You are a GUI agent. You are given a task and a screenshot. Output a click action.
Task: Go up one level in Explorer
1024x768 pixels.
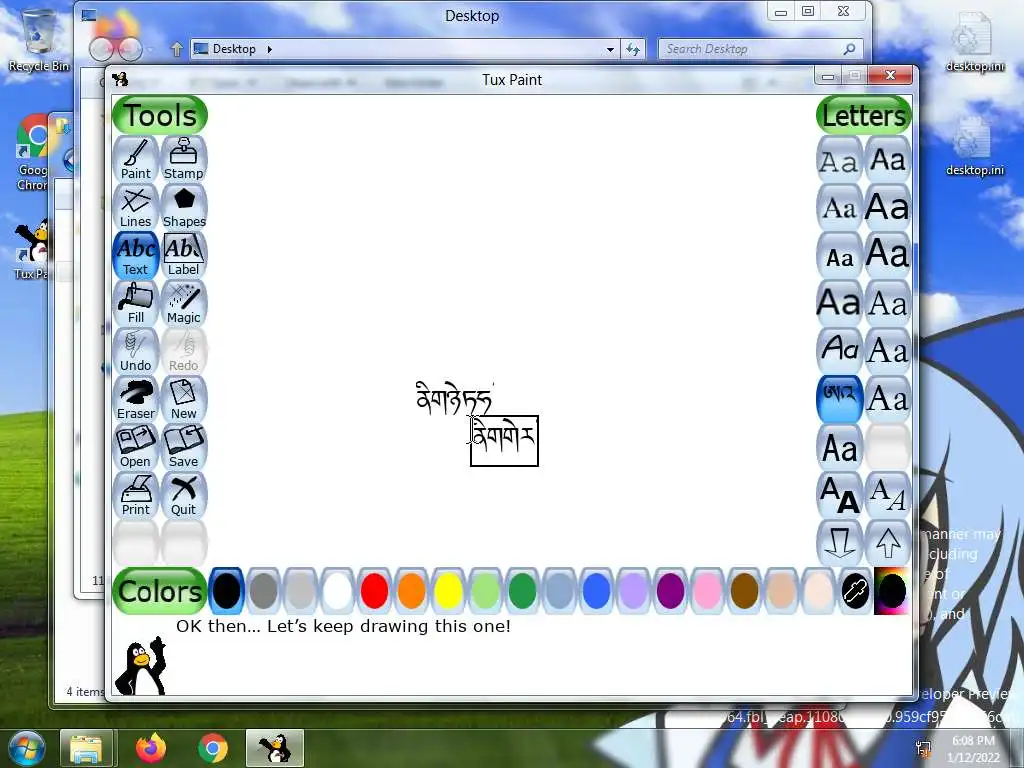coord(176,49)
